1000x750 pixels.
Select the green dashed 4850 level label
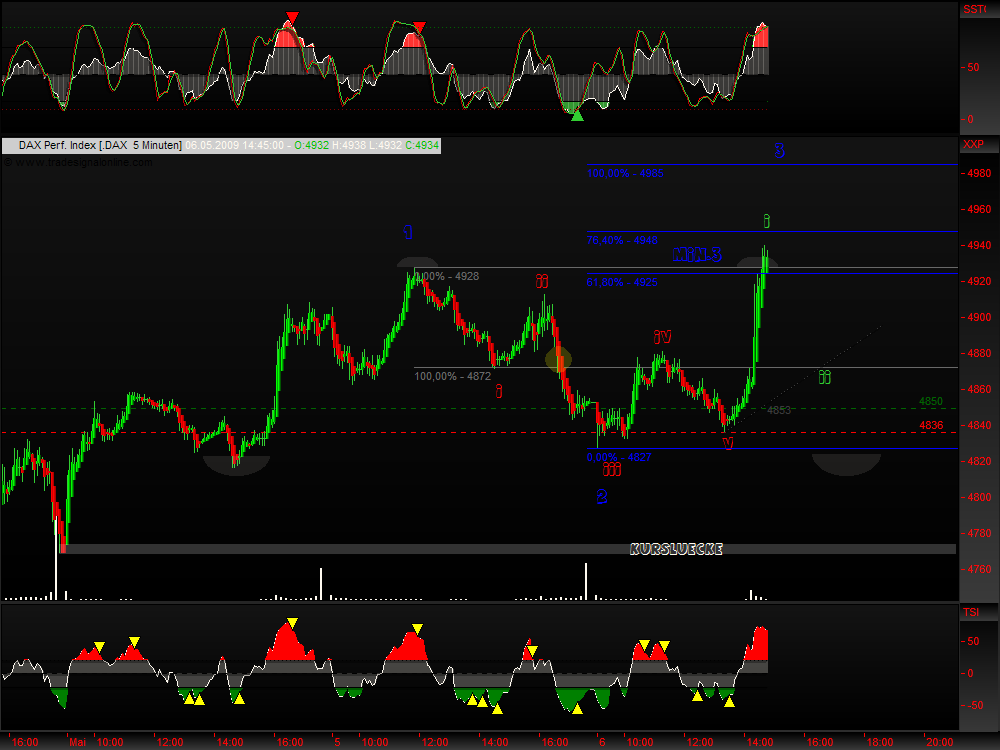click(930, 402)
